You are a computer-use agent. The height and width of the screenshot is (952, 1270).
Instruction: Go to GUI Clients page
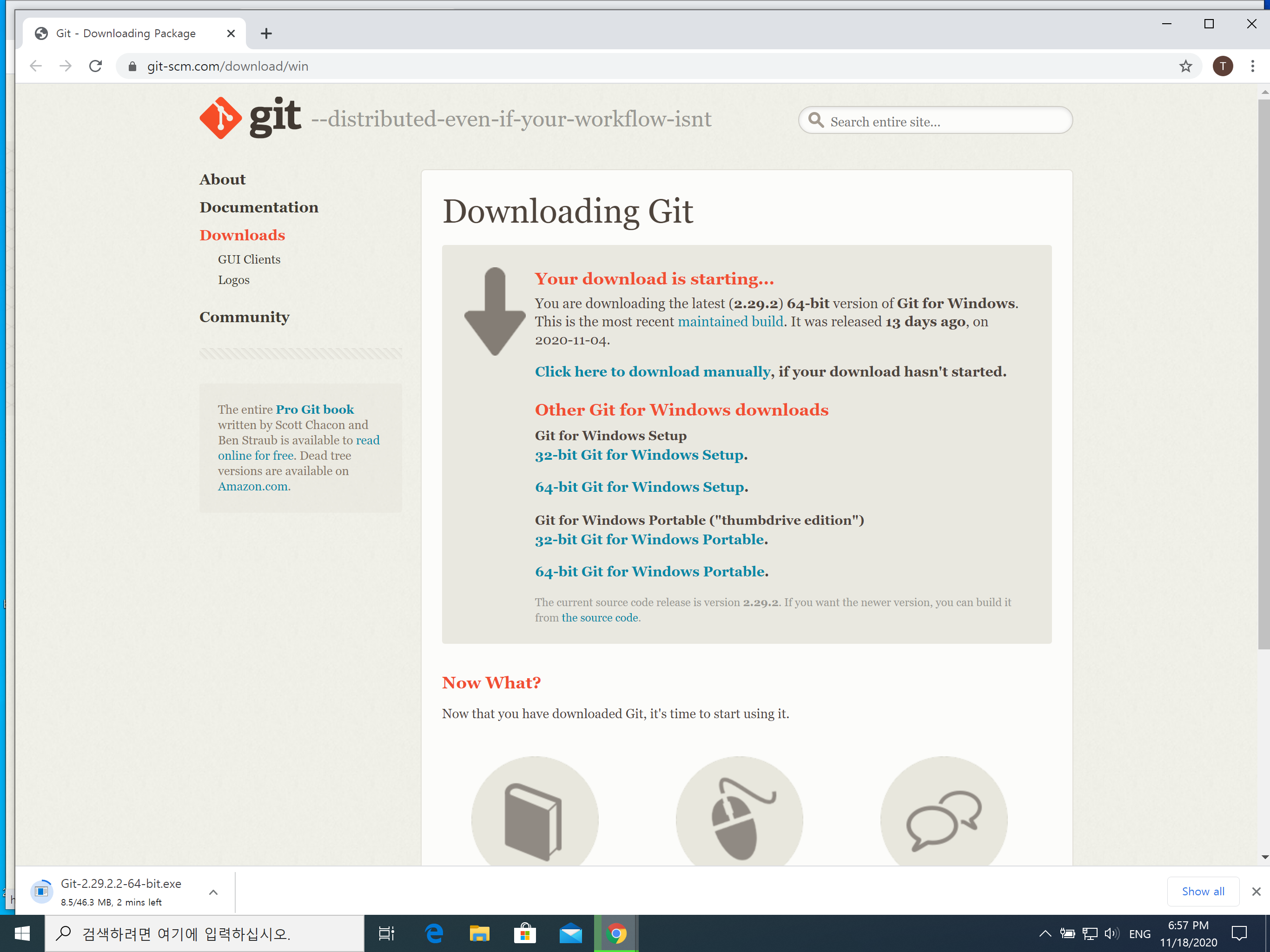(x=249, y=259)
